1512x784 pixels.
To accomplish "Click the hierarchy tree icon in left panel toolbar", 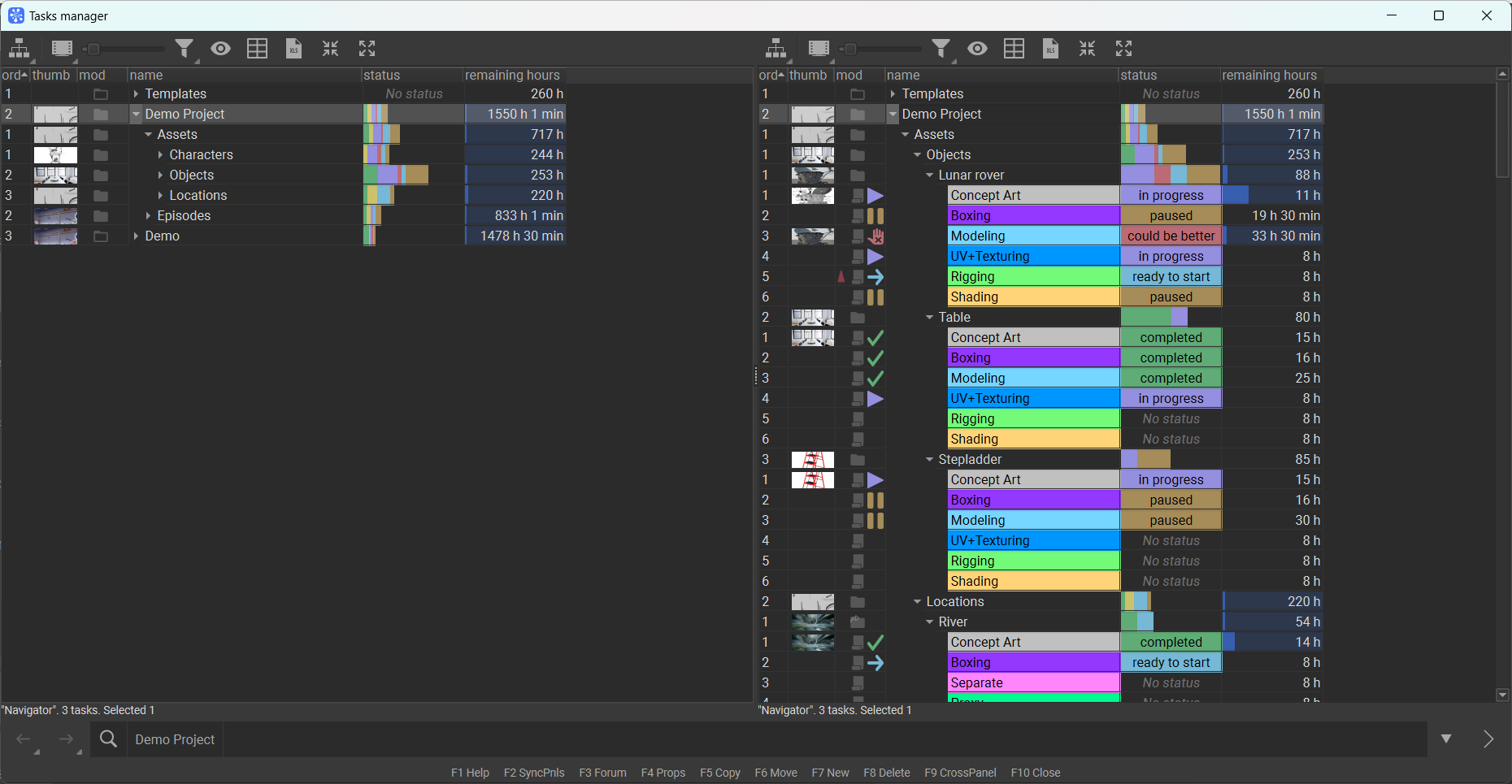I will [19, 49].
